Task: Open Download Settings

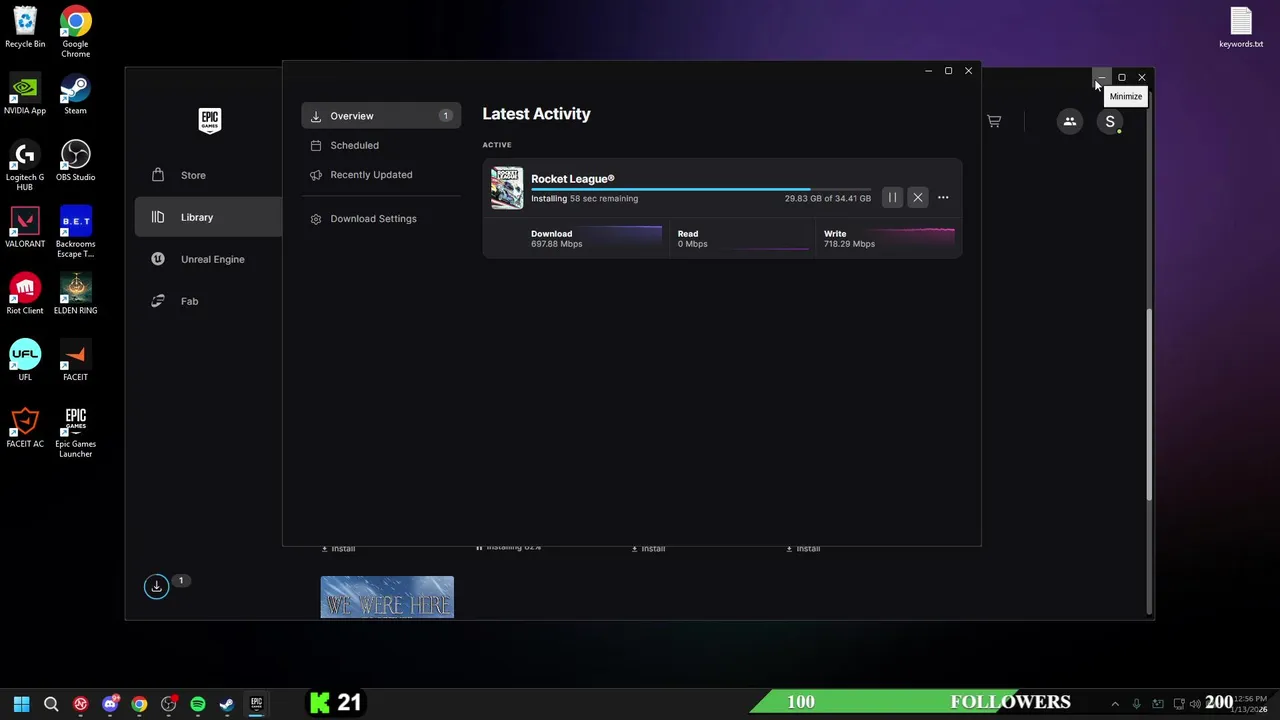Action: point(373,219)
